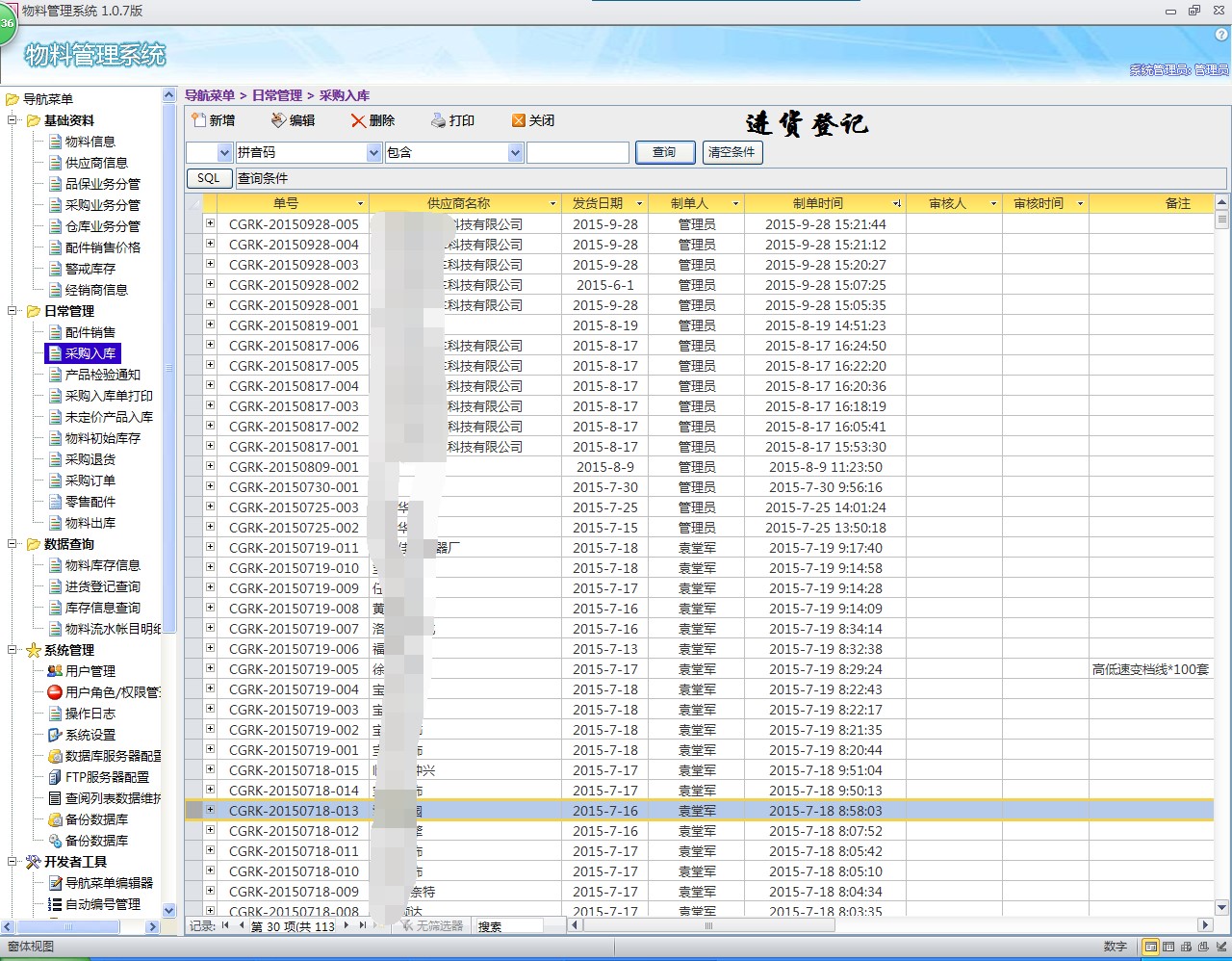Open 用户管理 user management icon
The width and height of the screenshot is (1232, 961).
pyautogui.click(x=55, y=671)
